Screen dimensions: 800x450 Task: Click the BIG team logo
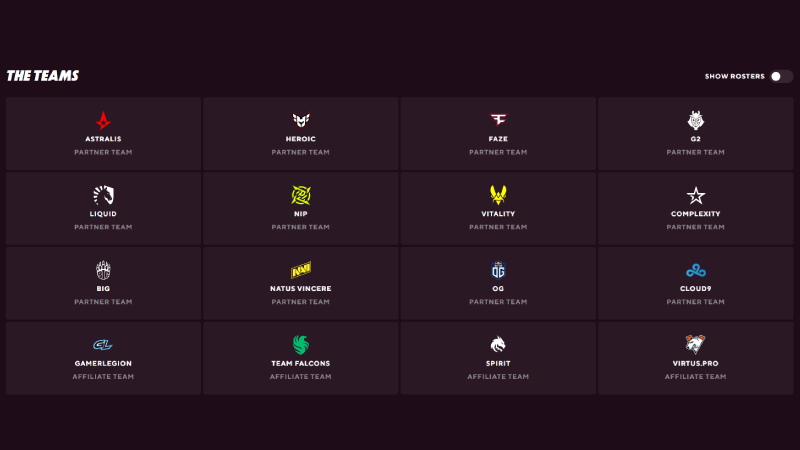103,270
